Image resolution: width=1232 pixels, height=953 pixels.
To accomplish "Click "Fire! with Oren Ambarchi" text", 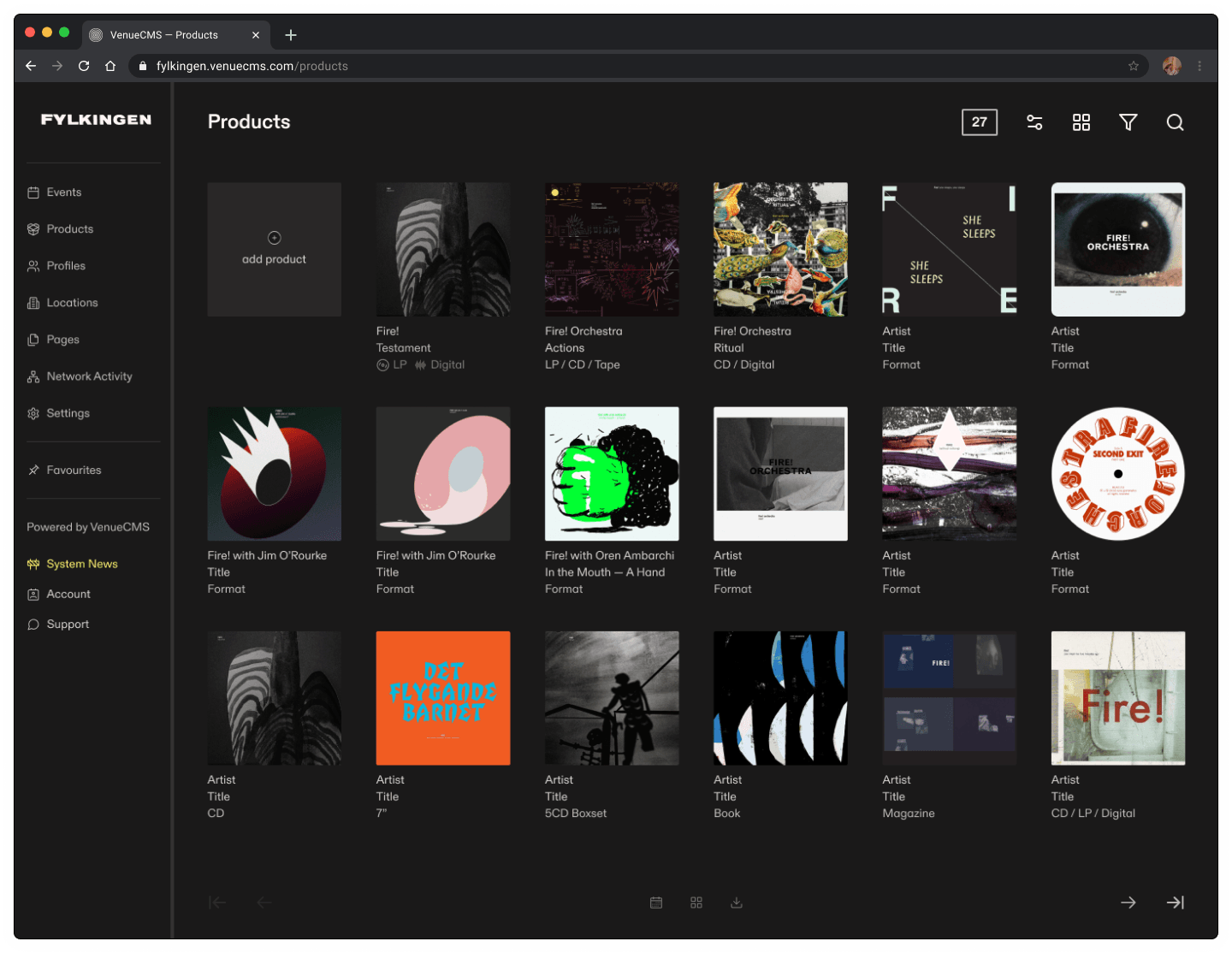I will pos(610,556).
